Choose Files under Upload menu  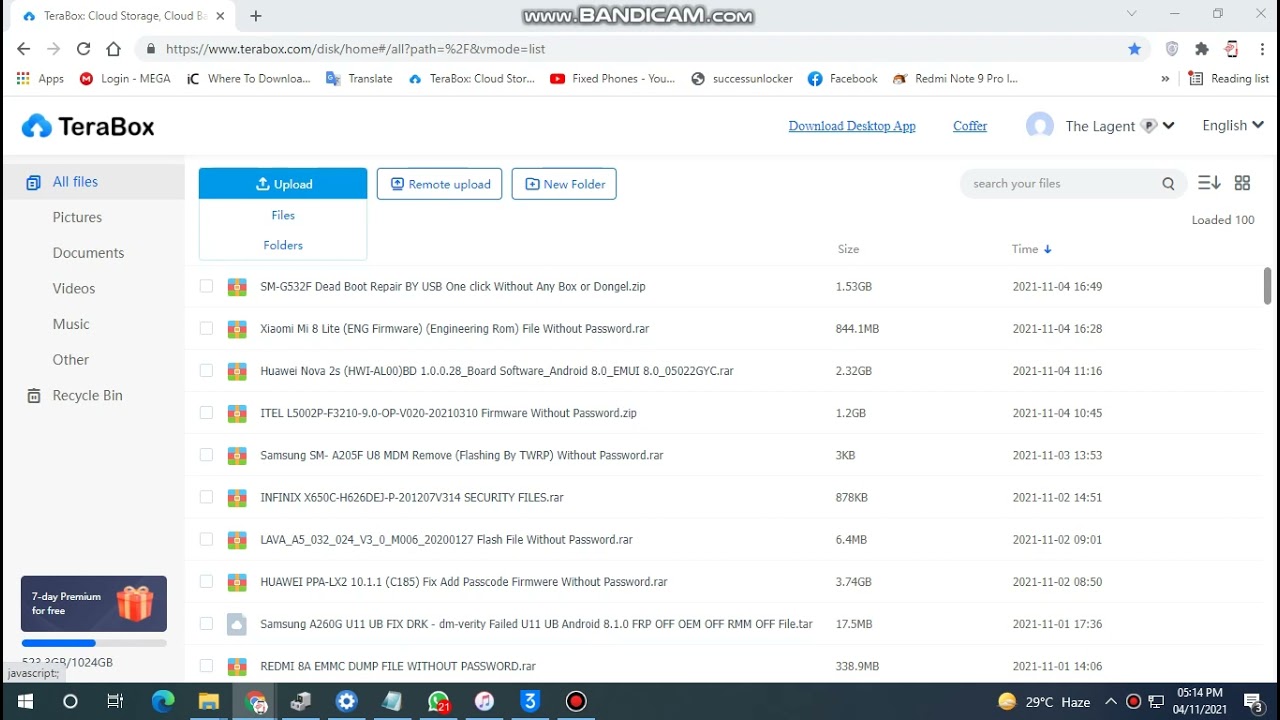283,215
